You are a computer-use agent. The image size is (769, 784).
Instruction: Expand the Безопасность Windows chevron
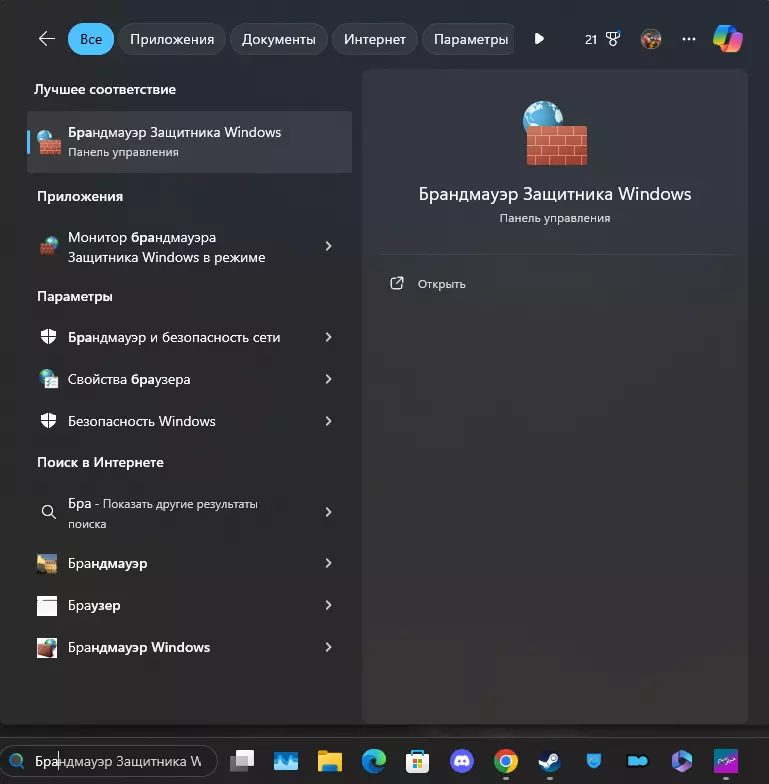[x=328, y=422]
